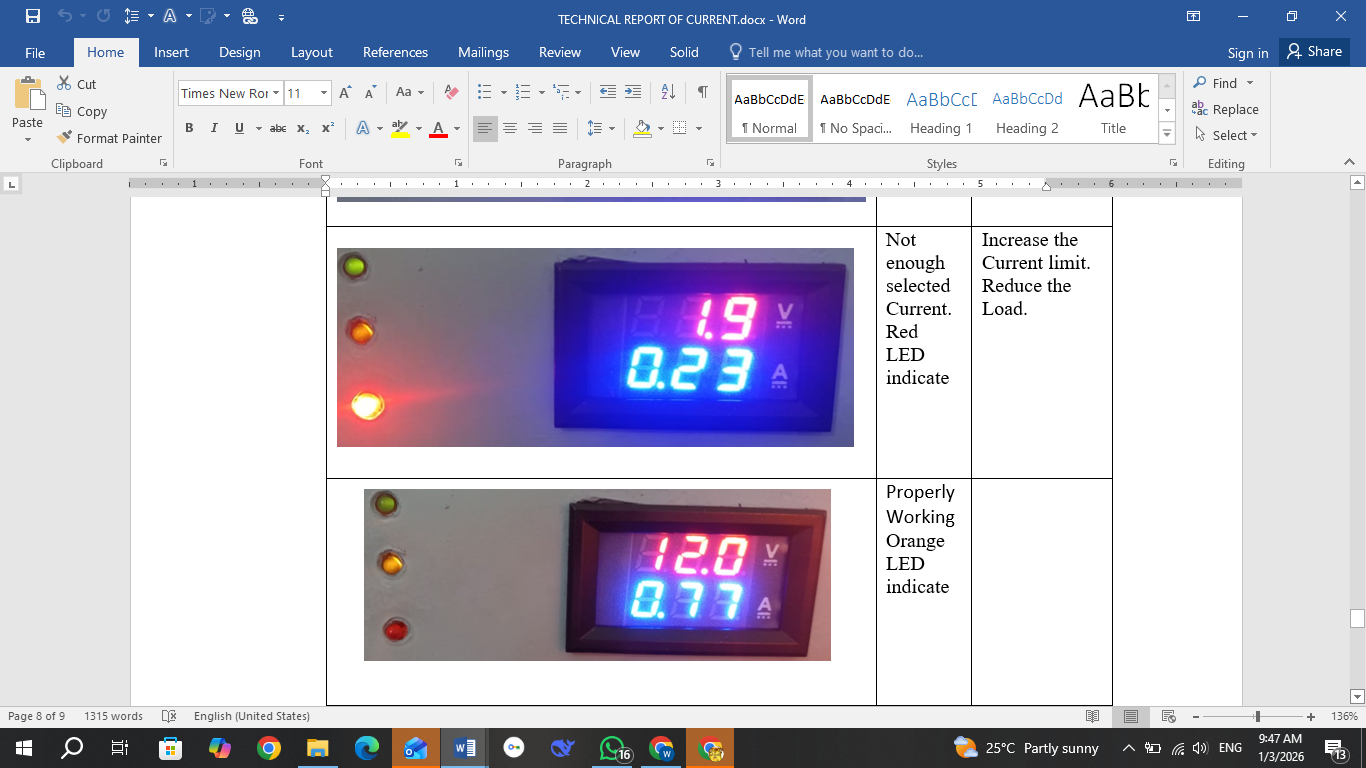Viewport: 1366px width, 768px height.
Task: Adjust the zoom slider
Action: click(x=1257, y=716)
